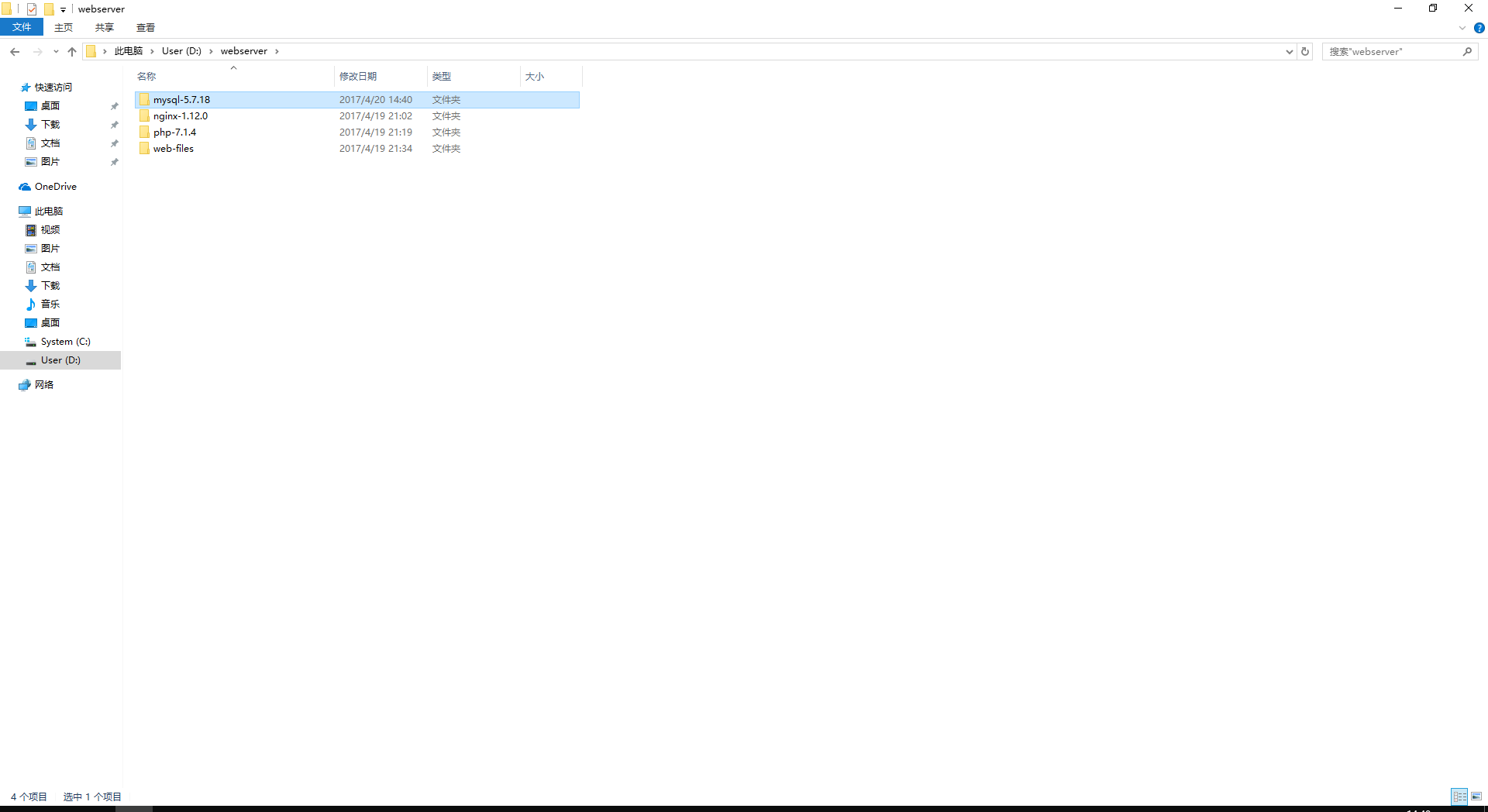The width and height of the screenshot is (1488, 812).
Task: Click the pin icon next to 图片
Action: coord(114,162)
